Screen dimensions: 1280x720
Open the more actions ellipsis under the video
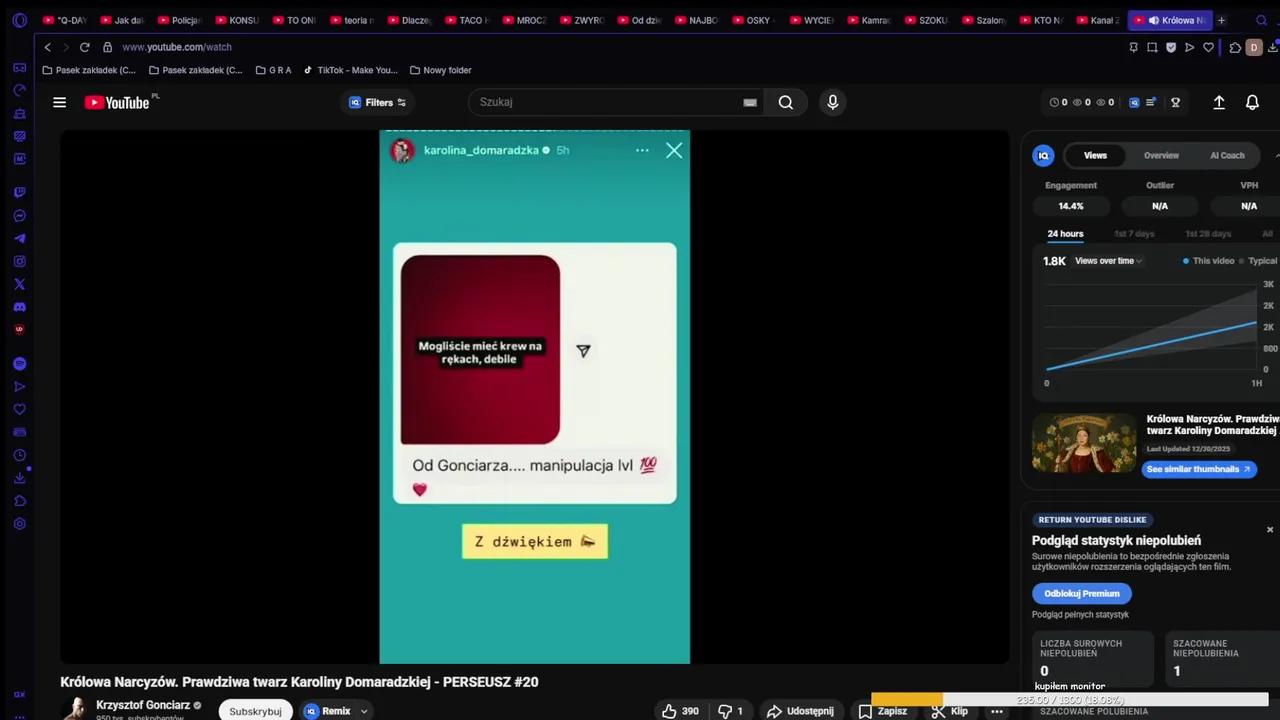(x=997, y=711)
